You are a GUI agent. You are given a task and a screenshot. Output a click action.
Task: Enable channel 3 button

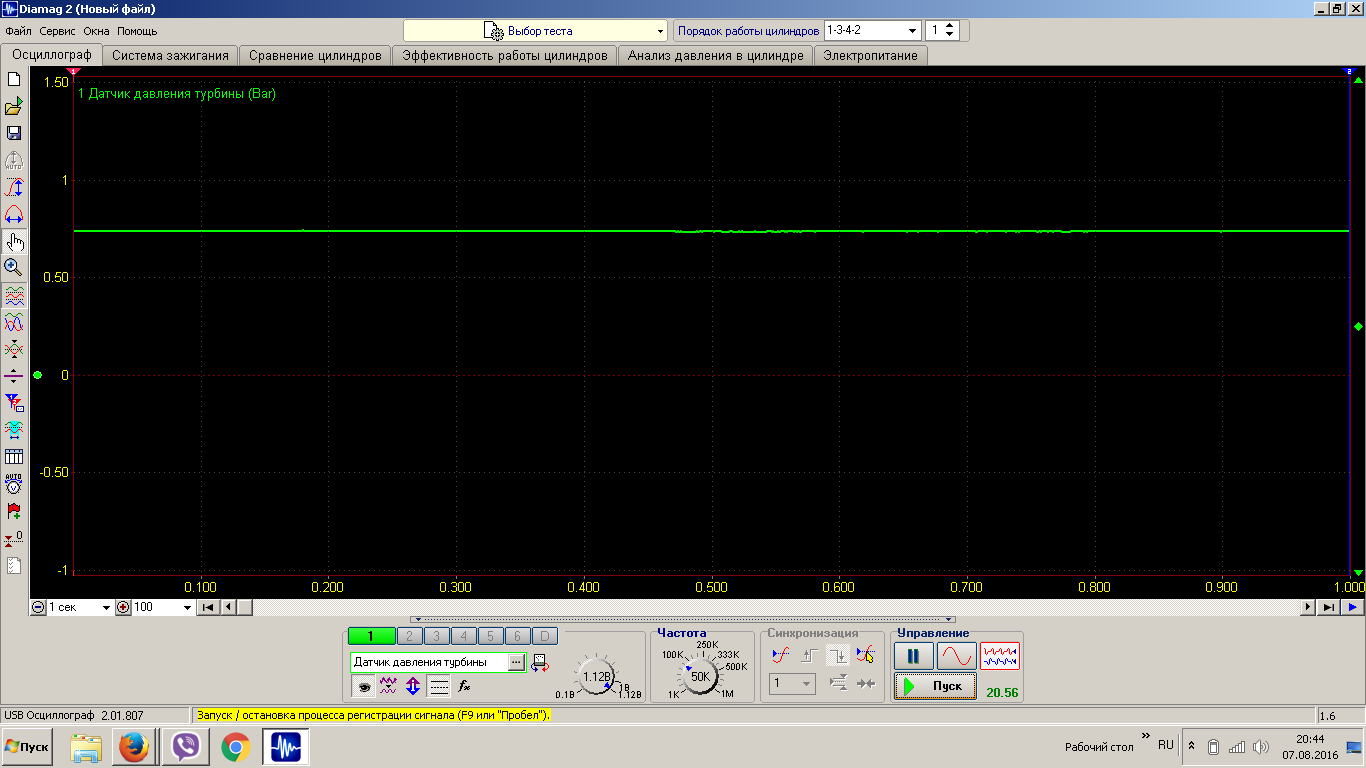pos(437,636)
